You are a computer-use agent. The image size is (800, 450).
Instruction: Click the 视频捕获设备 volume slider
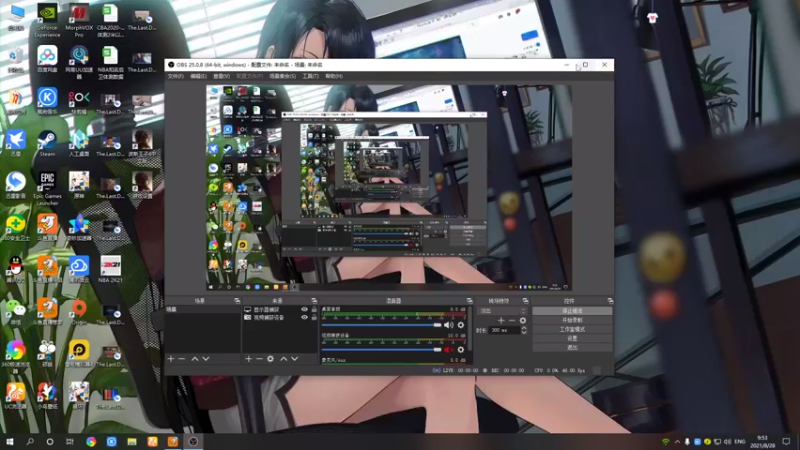[381, 349]
